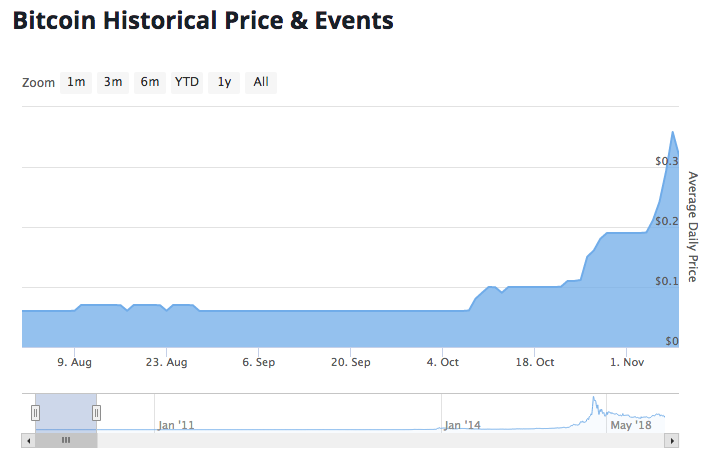Click the Jan '14 navigator label
This screenshot has height=471, width=710.
[462, 425]
